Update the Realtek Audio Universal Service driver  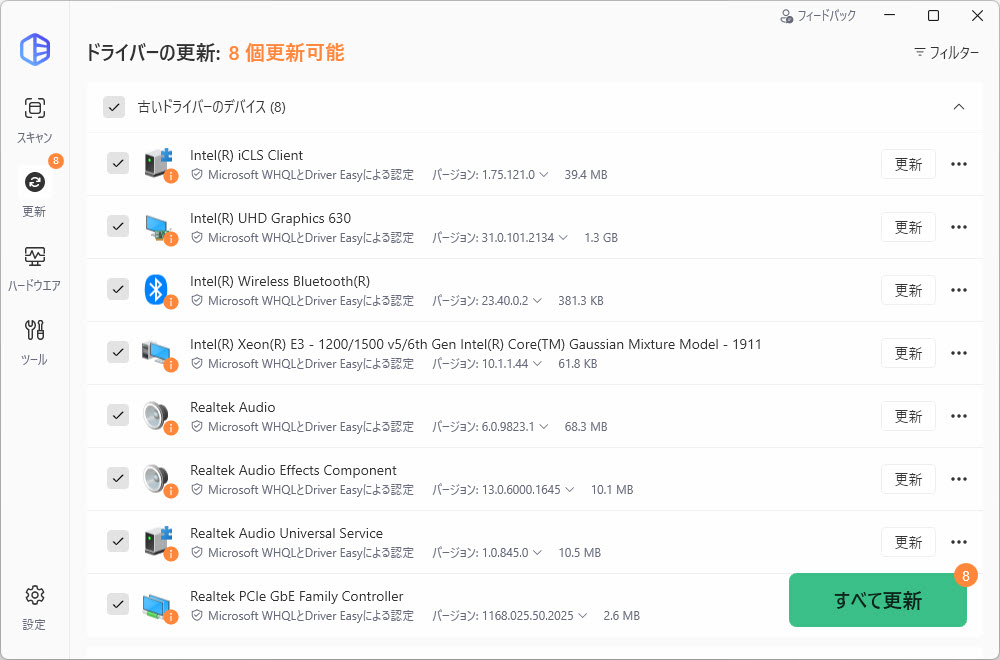tap(908, 543)
